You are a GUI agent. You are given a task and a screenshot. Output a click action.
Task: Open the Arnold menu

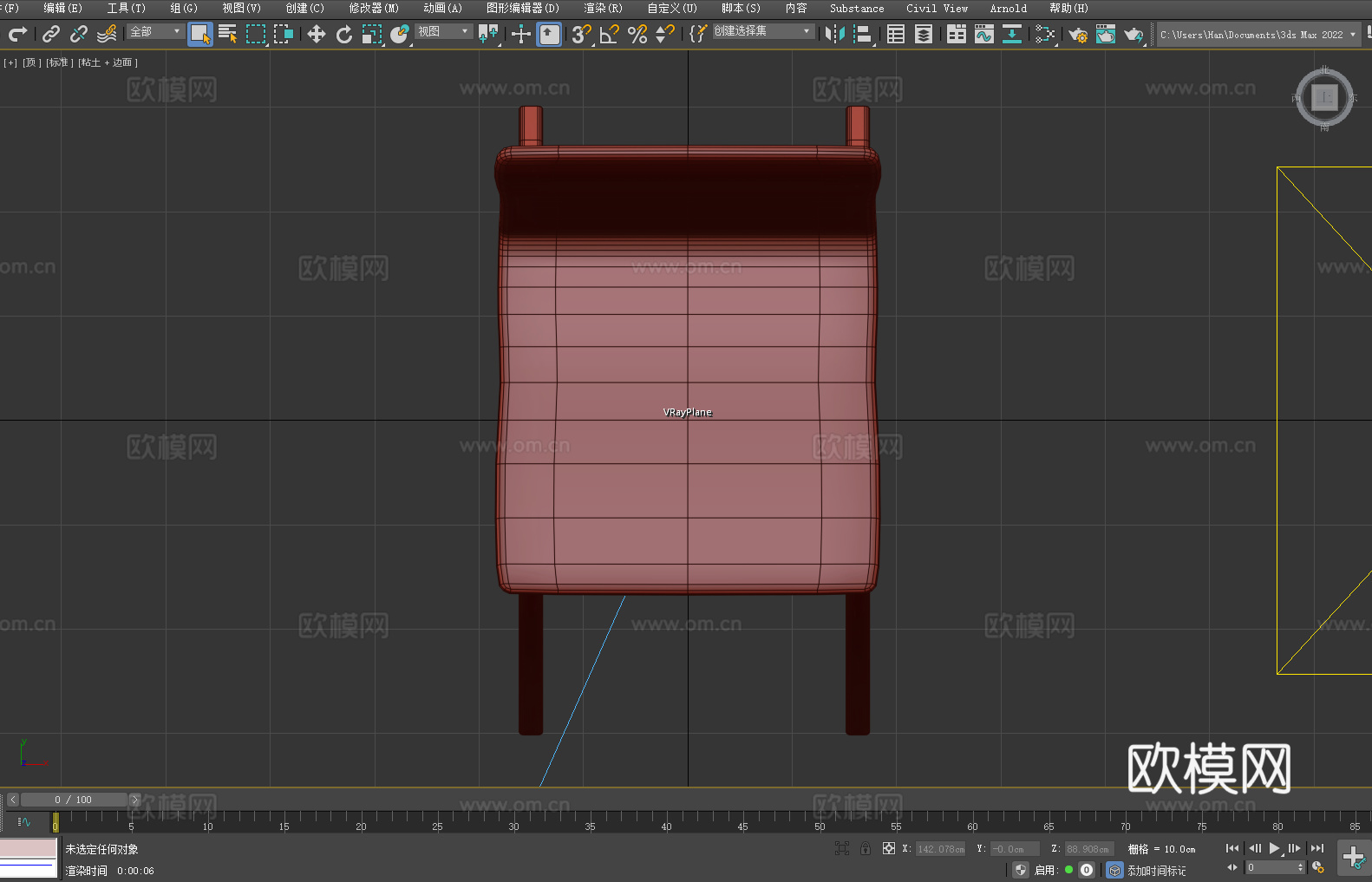pyautogui.click(x=1009, y=8)
